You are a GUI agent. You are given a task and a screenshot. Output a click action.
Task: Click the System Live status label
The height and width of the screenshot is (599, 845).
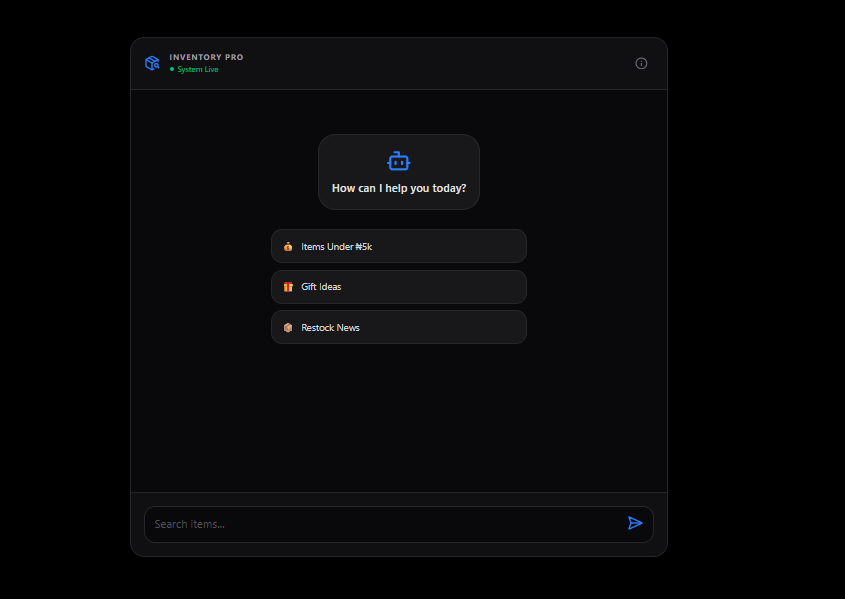click(x=198, y=70)
